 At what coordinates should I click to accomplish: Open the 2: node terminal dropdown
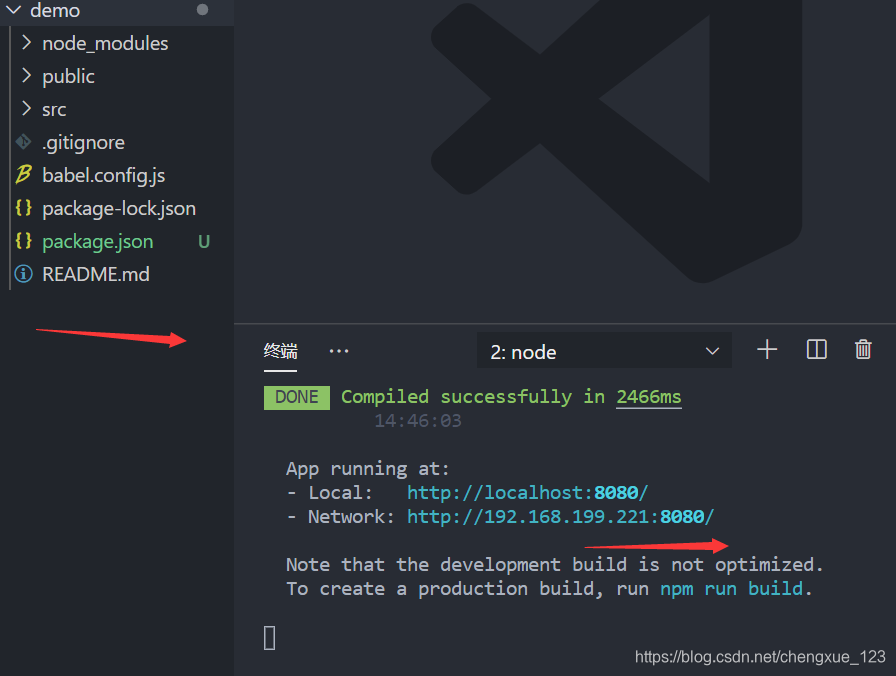(x=604, y=351)
